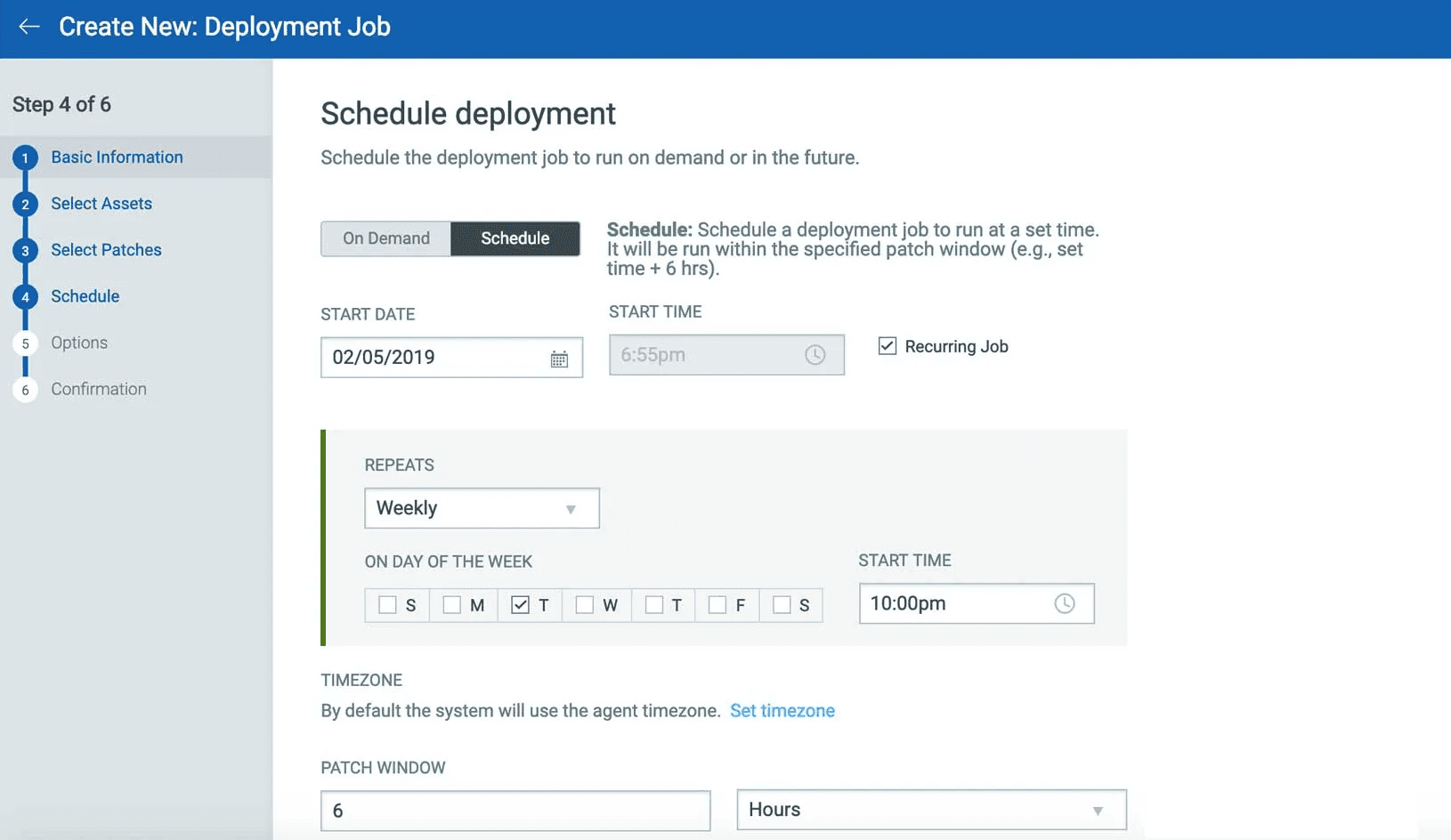The image size is (1451, 840).
Task: Click the Set timezone link
Action: click(x=782, y=711)
